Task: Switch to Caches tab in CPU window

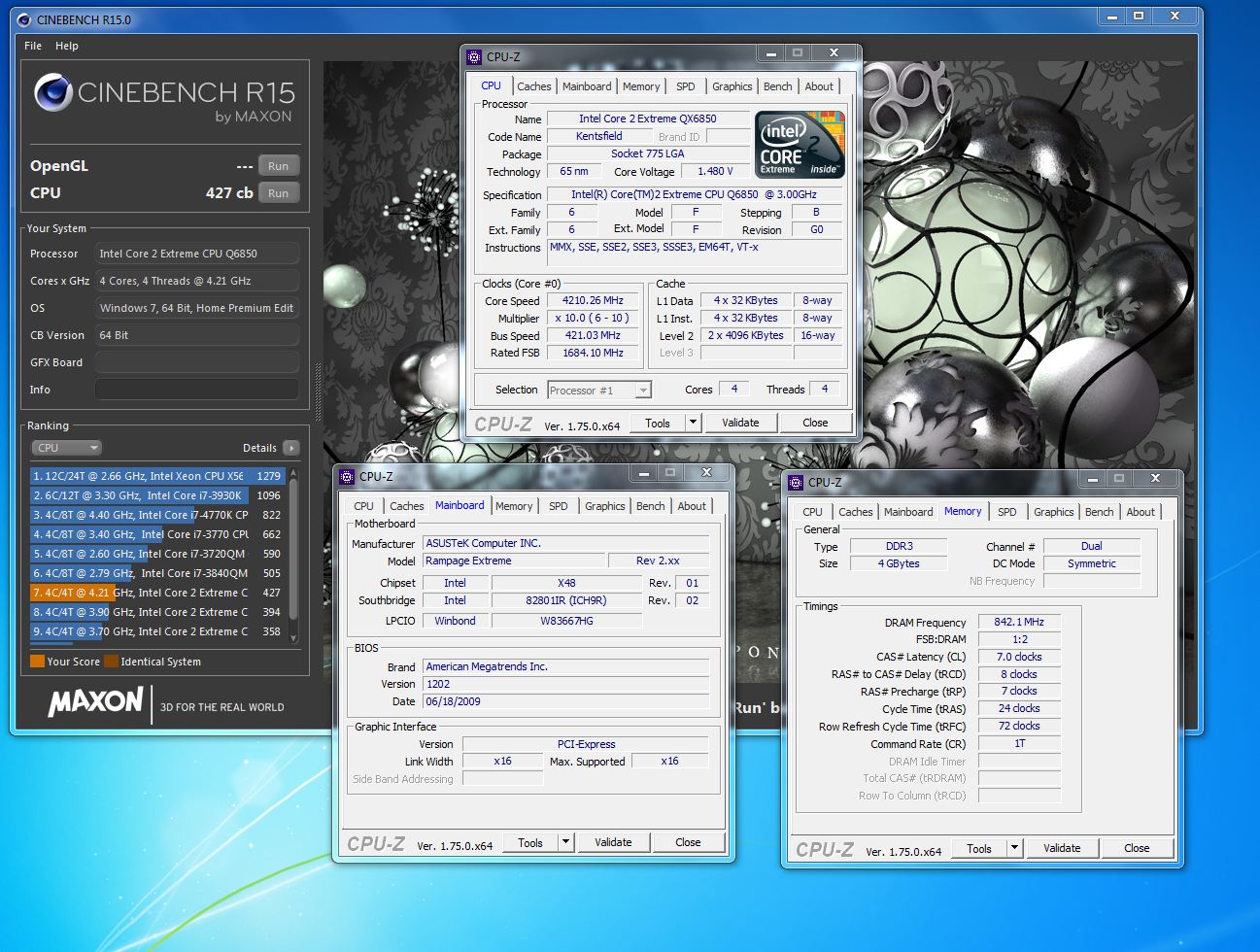Action: click(534, 86)
